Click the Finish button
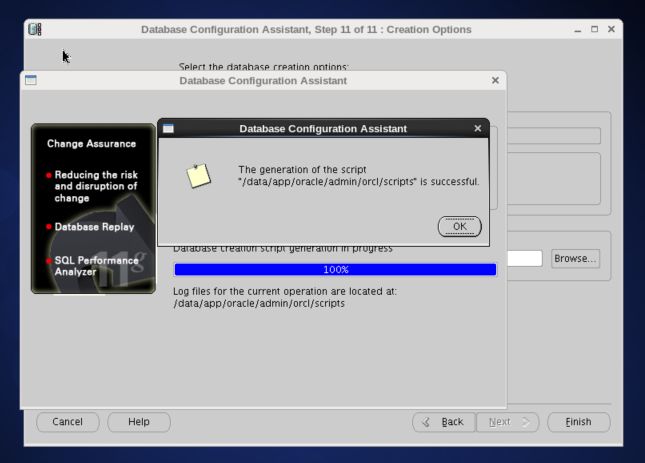The height and width of the screenshot is (463, 645). (x=579, y=422)
